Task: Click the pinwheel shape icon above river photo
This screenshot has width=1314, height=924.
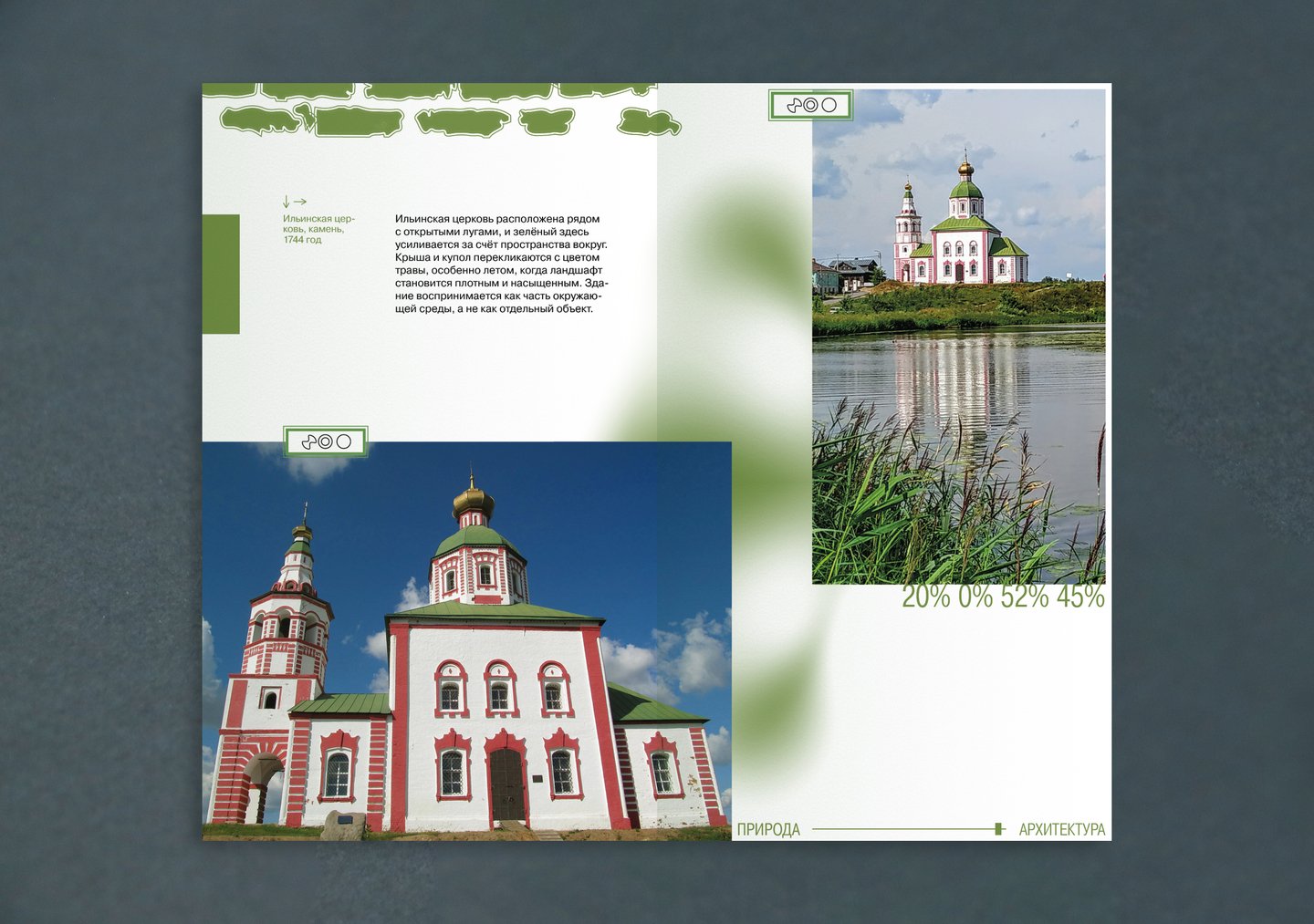Action: tap(794, 106)
